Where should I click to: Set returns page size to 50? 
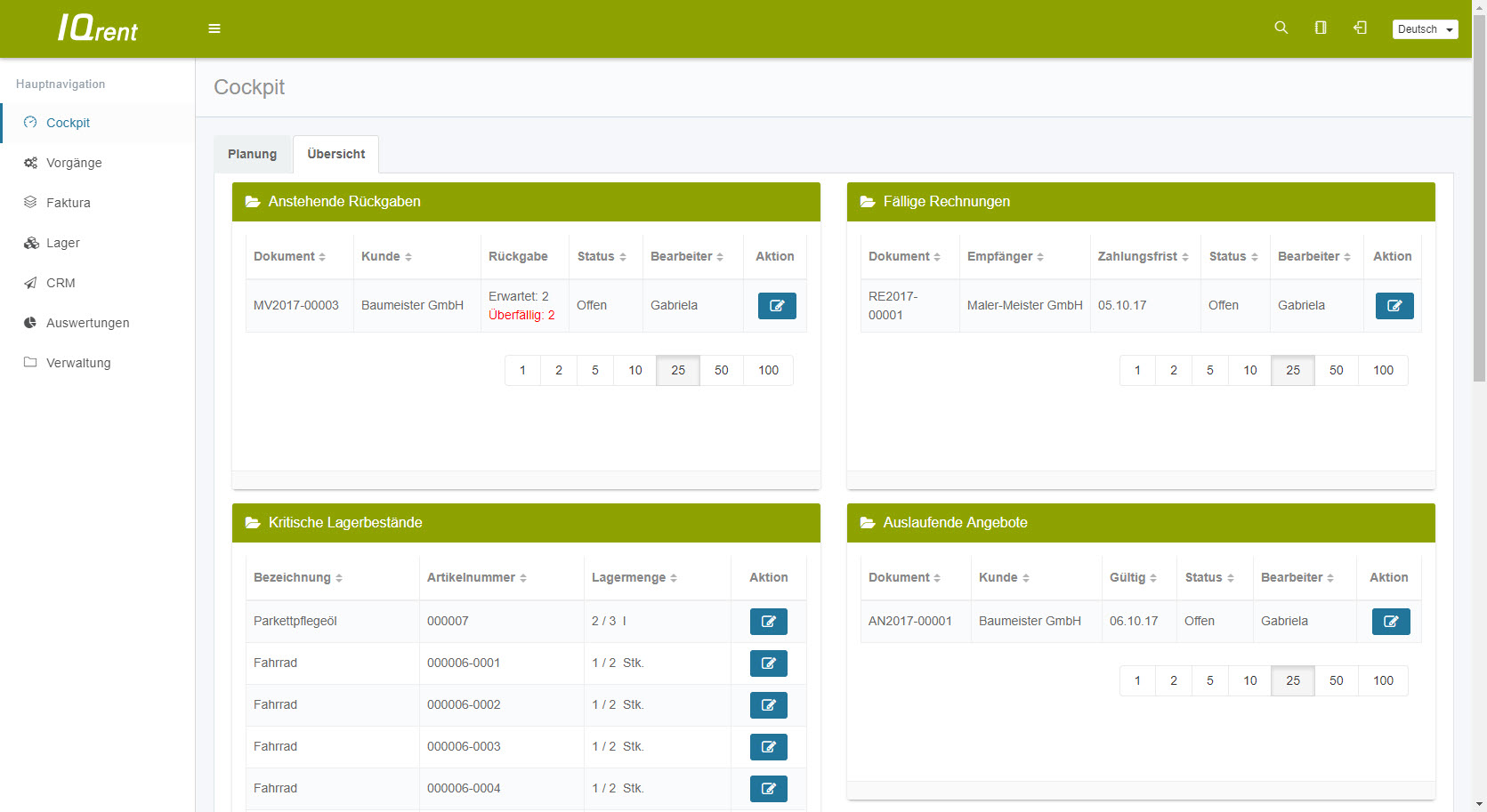coord(721,370)
